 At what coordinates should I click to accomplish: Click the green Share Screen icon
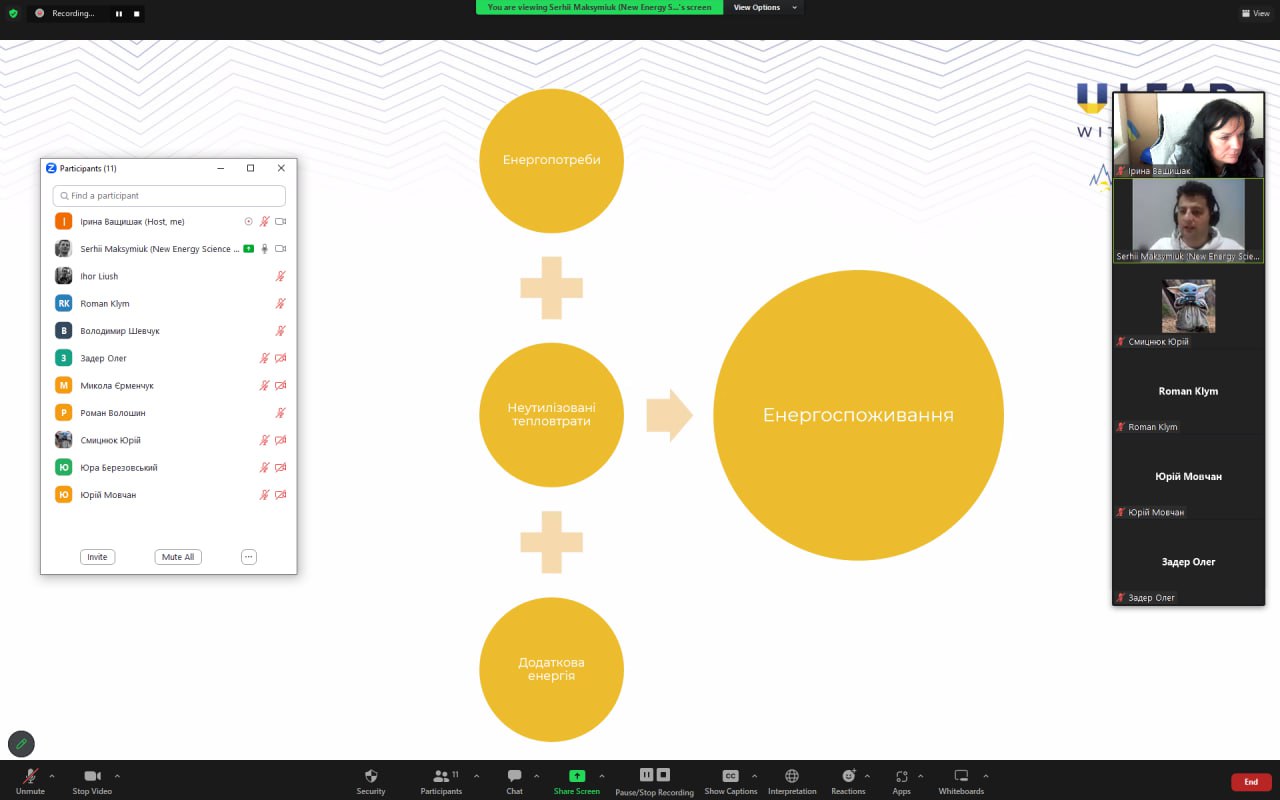[576, 776]
